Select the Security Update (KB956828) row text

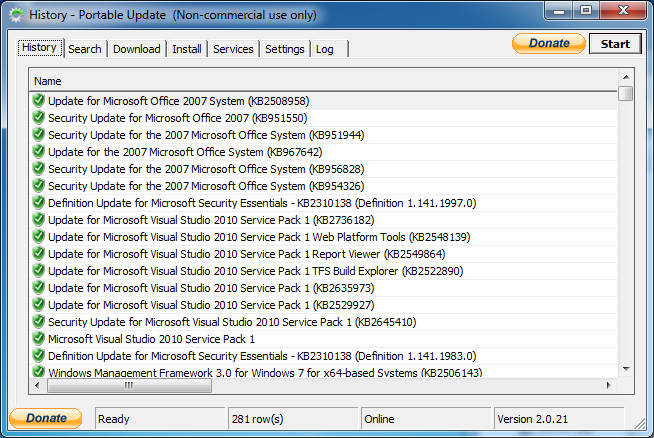[x=206, y=169]
